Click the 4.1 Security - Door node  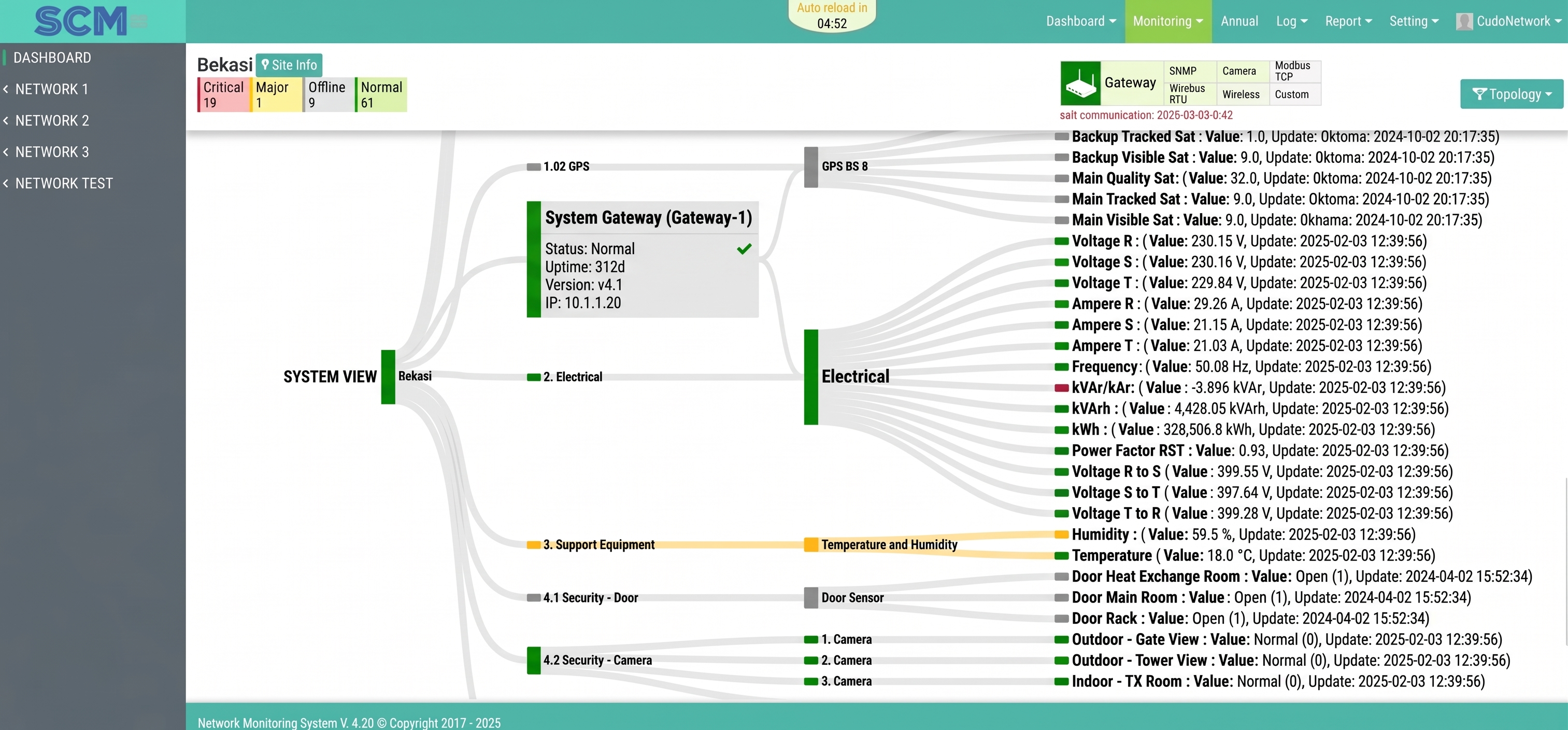tap(582, 597)
